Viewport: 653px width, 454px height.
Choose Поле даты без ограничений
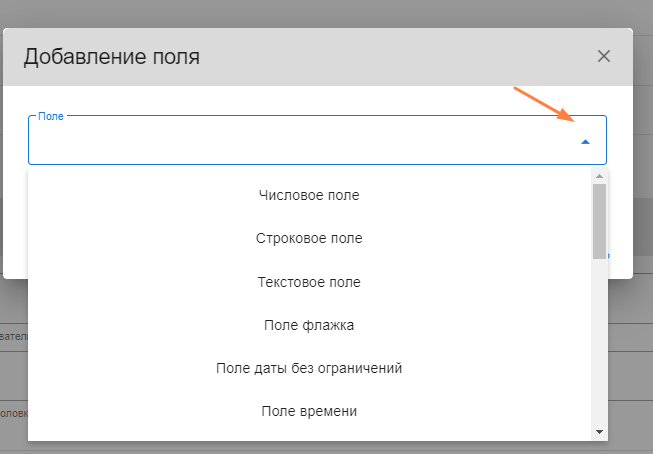pos(309,368)
